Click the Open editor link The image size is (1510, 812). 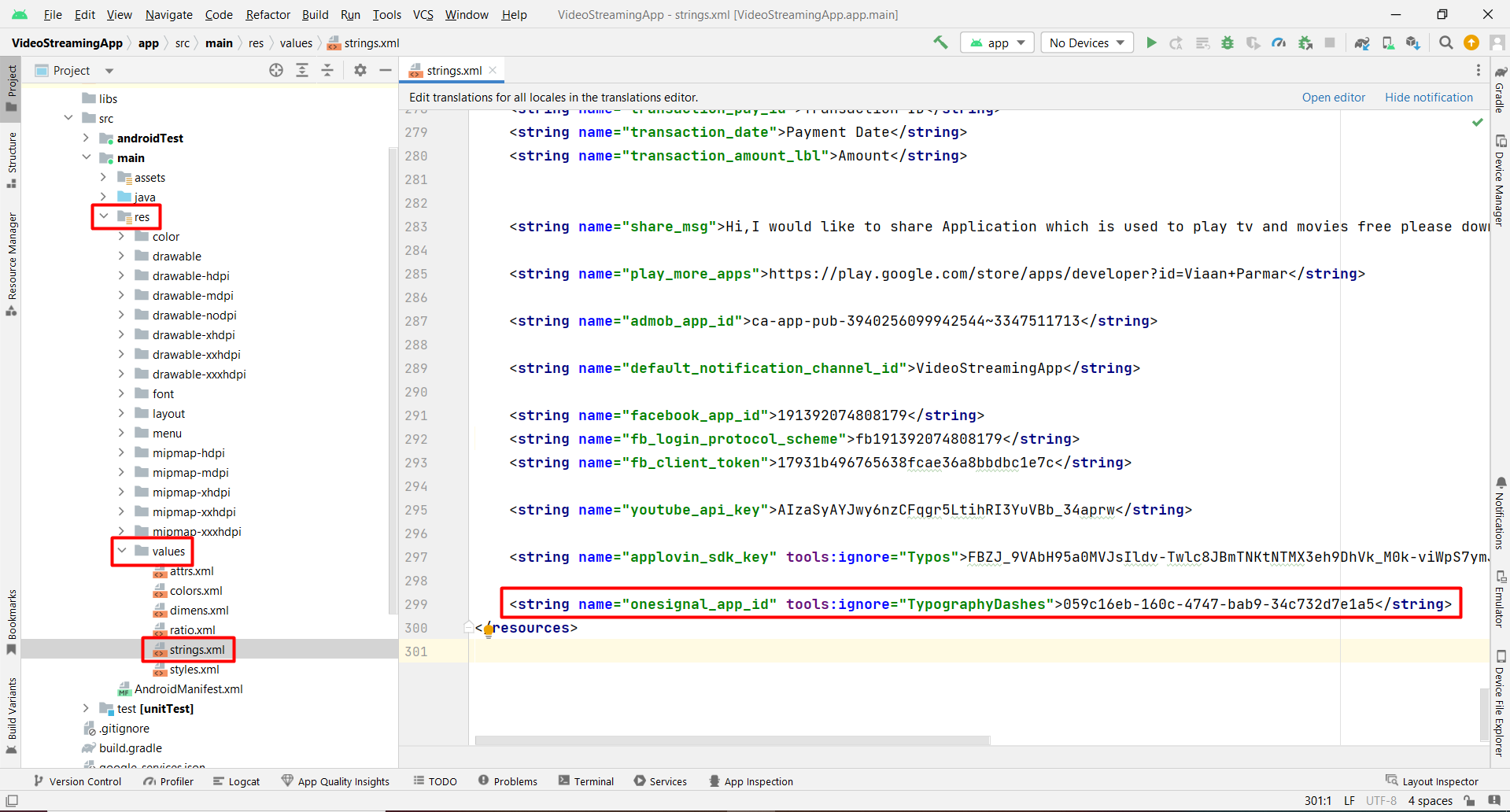click(x=1333, y=98)
